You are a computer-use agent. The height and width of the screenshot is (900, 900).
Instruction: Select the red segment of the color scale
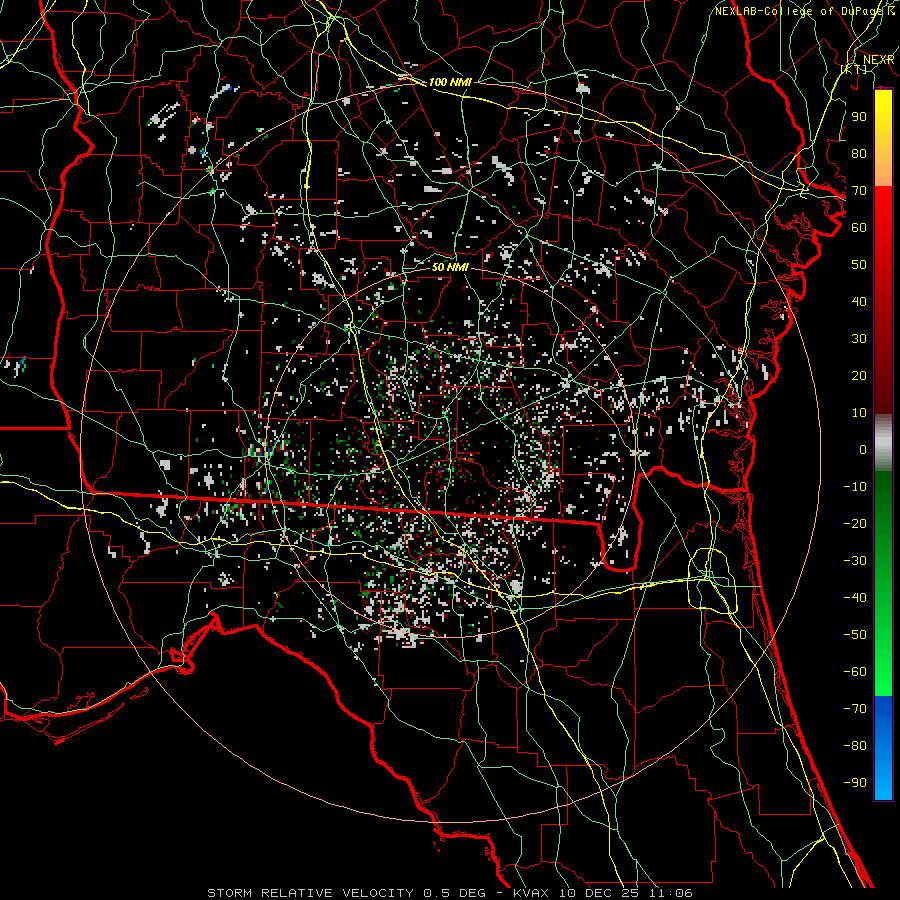(x=883, y=300)
